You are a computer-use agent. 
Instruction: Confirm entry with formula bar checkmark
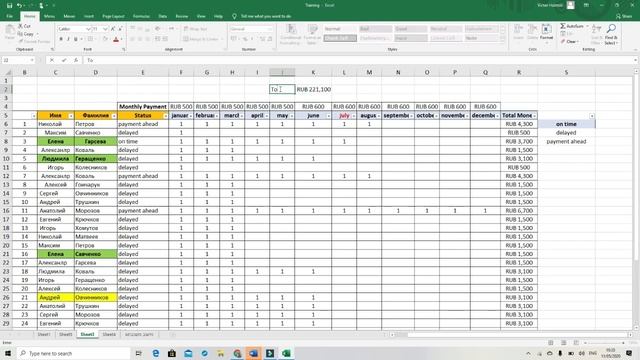[x=64, y=60]
